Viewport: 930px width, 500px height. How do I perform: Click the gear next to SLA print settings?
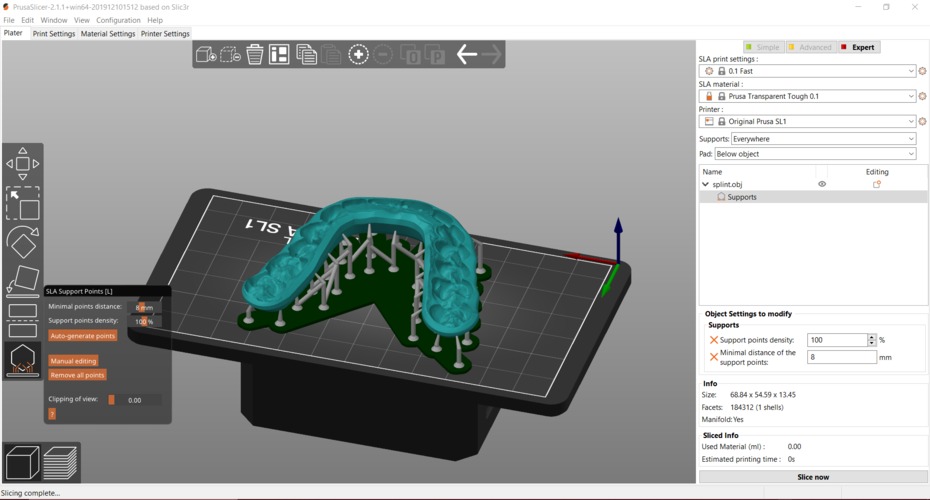(922, 71)
